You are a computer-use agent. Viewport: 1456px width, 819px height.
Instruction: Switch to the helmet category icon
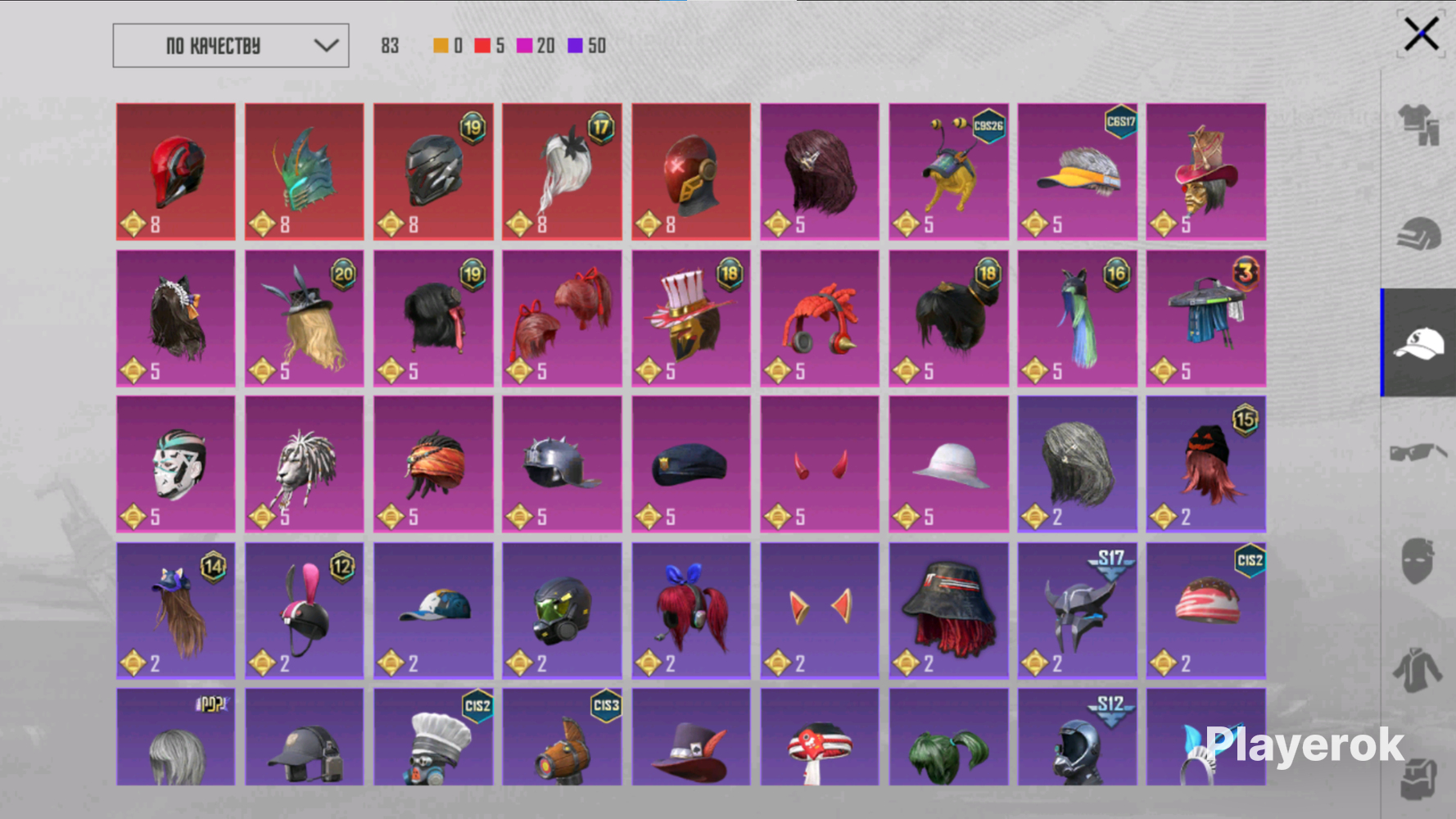(1418, 234)
